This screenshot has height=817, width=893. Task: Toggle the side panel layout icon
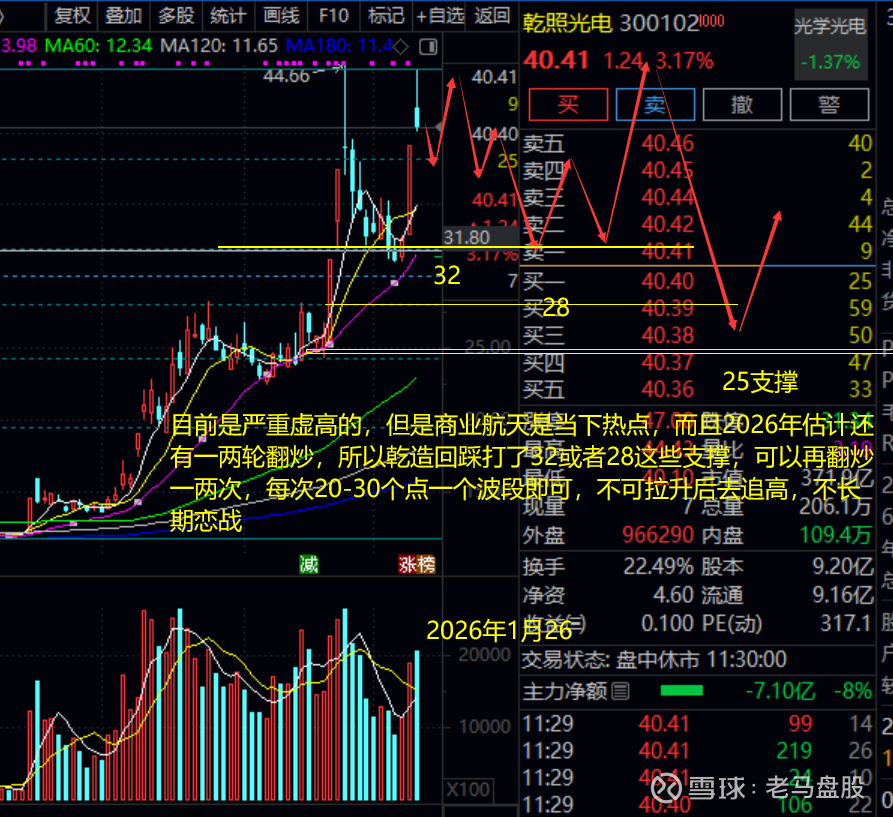(428, 47)
